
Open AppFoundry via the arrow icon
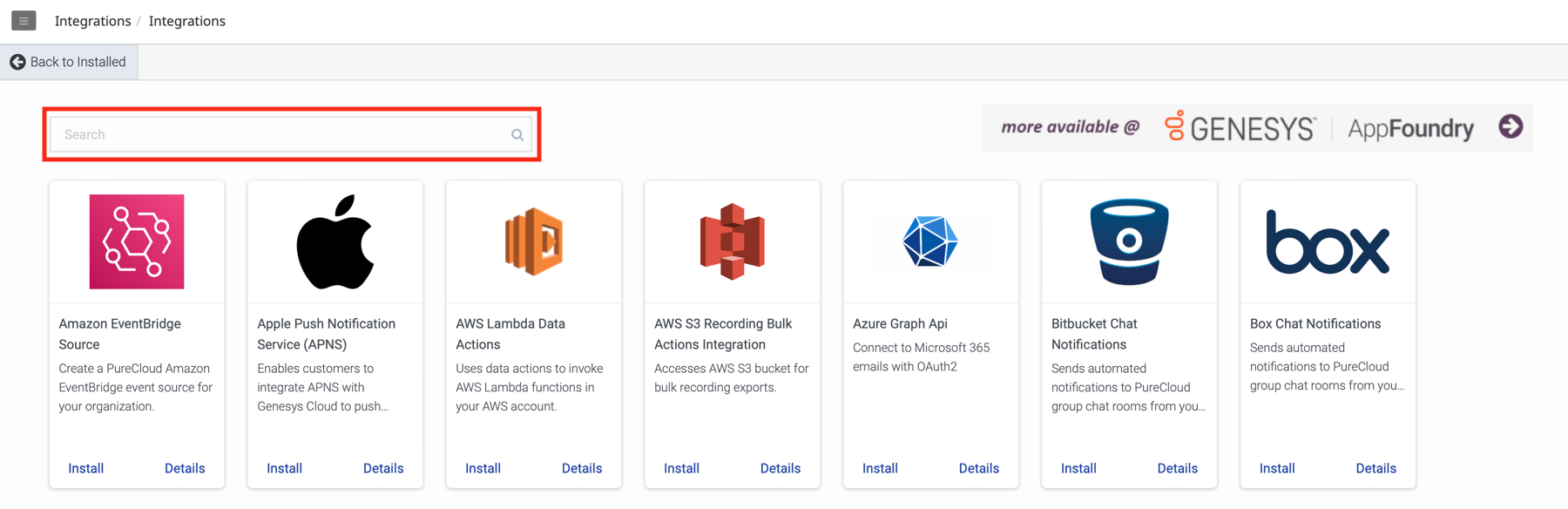1511,126
